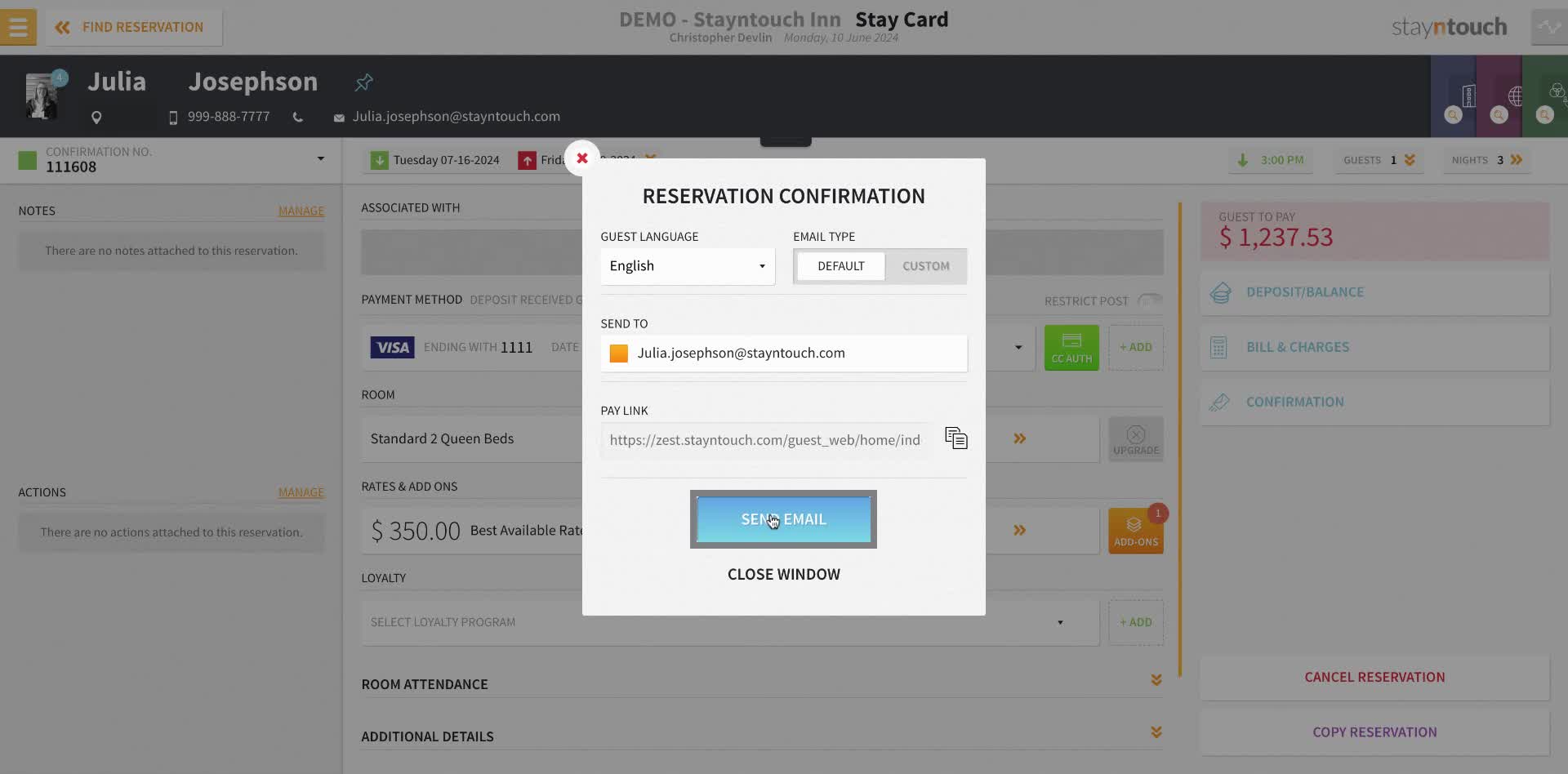Click the location pin icon under guest name

click(x=96, y=118)
